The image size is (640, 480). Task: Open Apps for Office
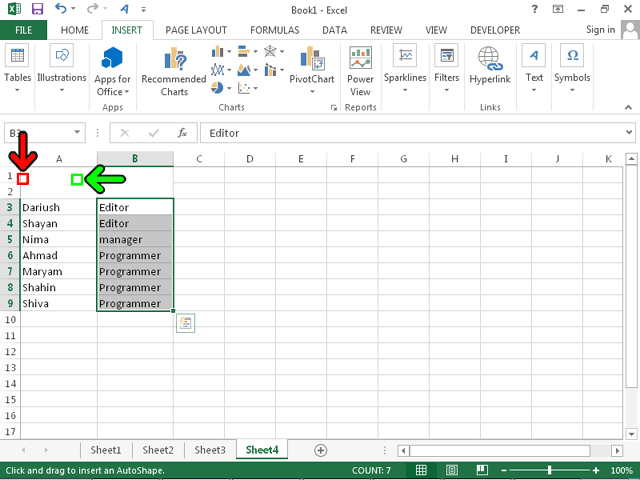click(112, 71)
